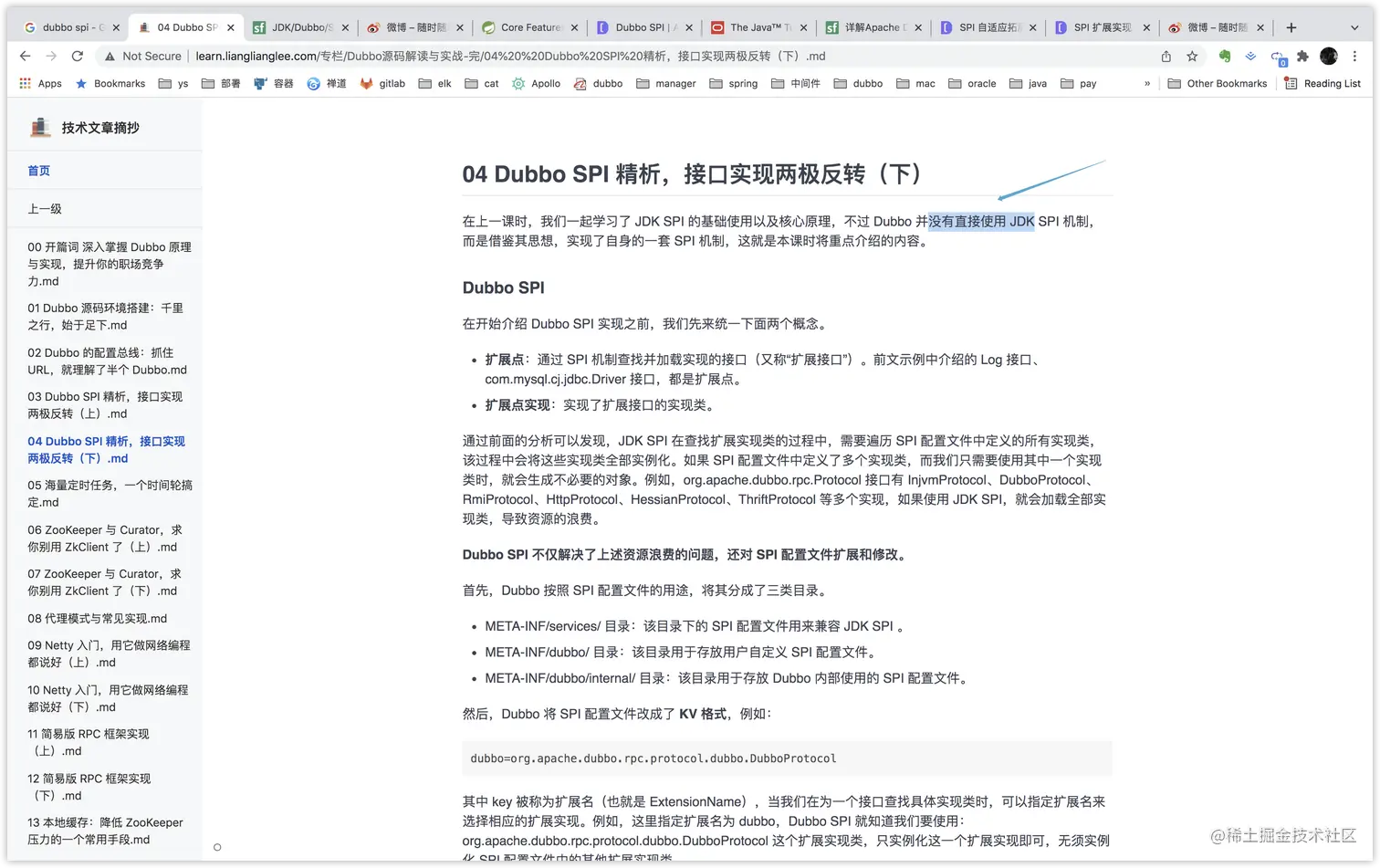Open article 03 Dubbo SPI 精析（上）

(x=105, y=405)
